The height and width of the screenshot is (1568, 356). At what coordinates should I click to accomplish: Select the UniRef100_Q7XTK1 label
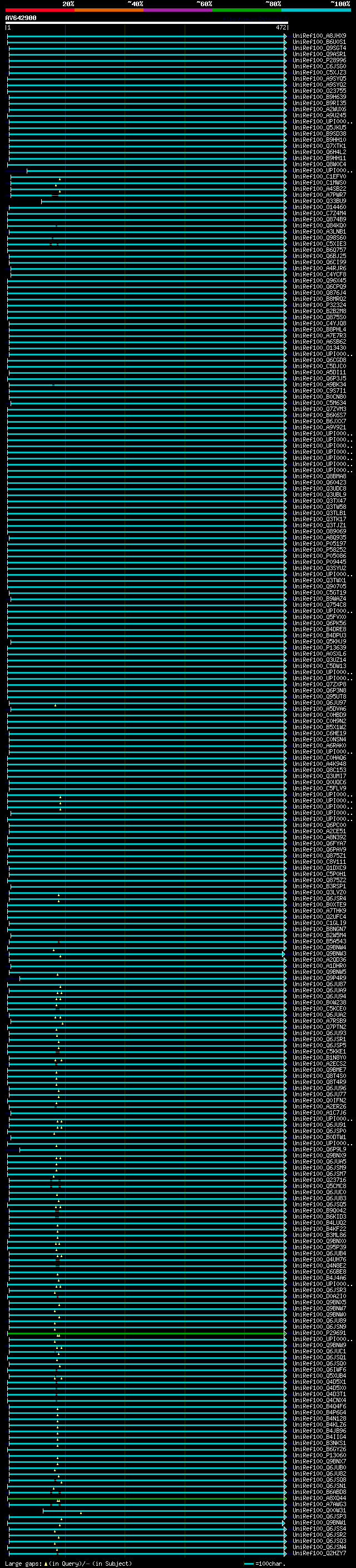(319, 146)
